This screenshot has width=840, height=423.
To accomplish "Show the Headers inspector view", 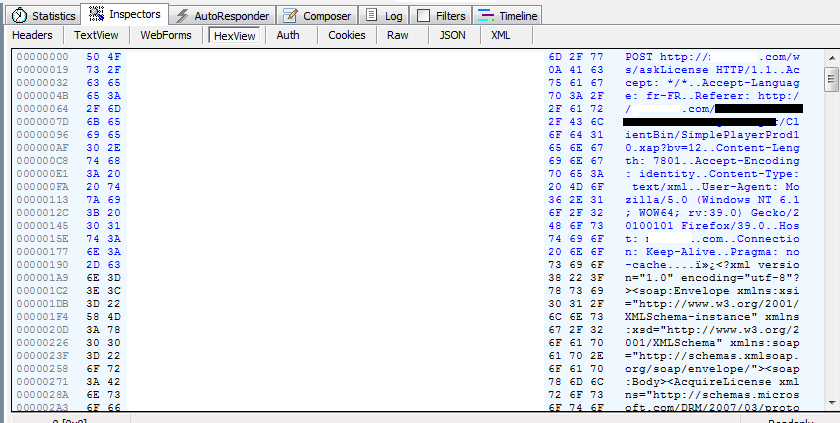I will (x=32, y=35).
